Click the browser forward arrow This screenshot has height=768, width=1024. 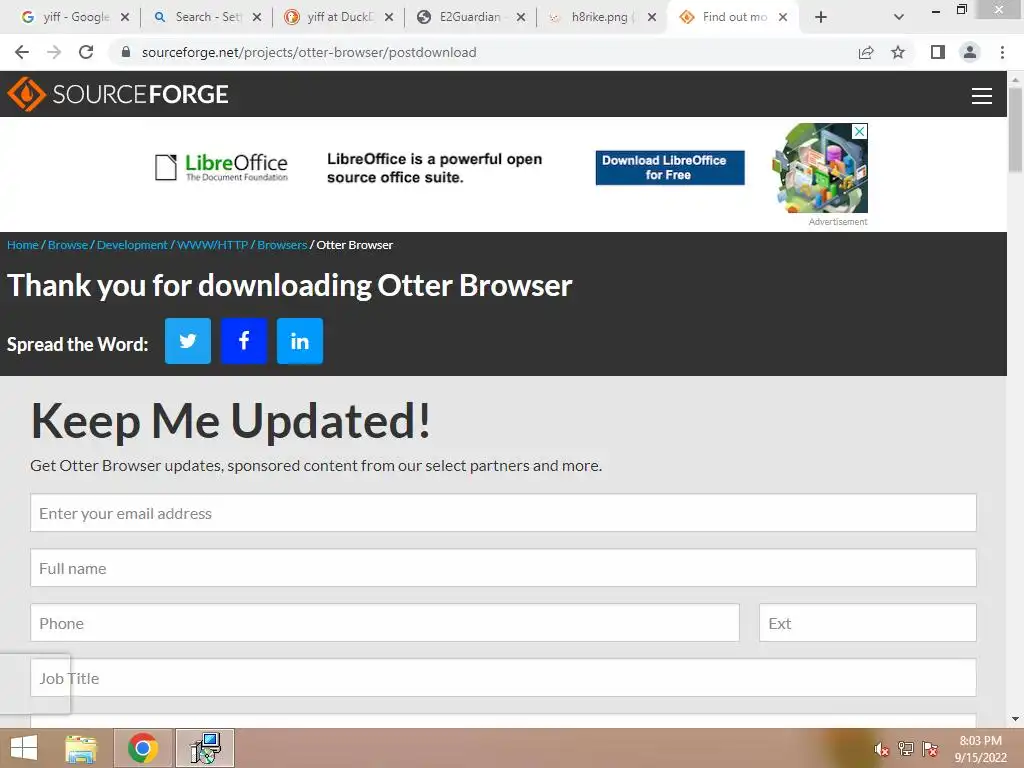[54, 52]
